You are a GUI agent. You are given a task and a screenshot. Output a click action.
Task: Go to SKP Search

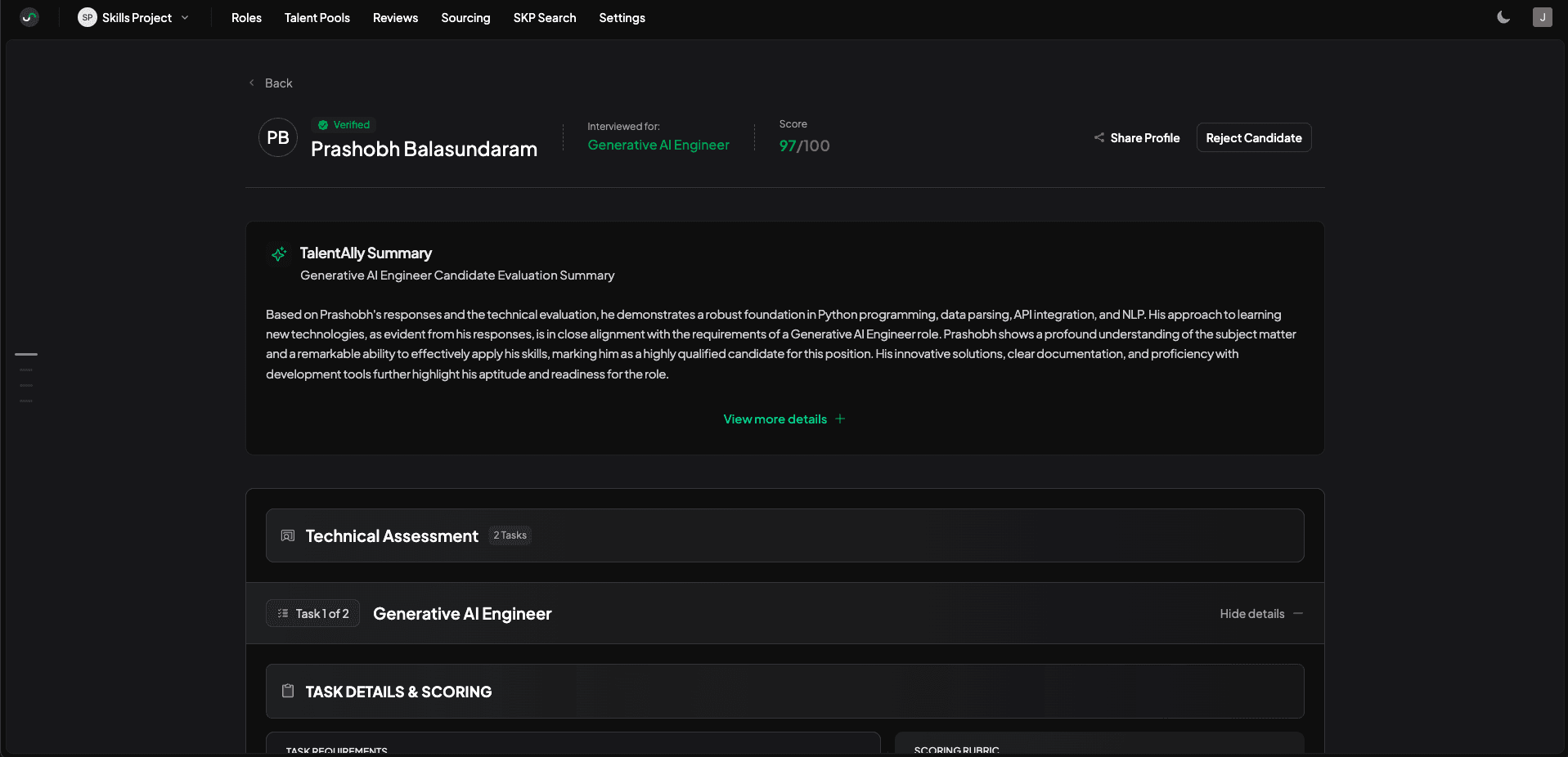pyautogui.click(x=545, y=18)
